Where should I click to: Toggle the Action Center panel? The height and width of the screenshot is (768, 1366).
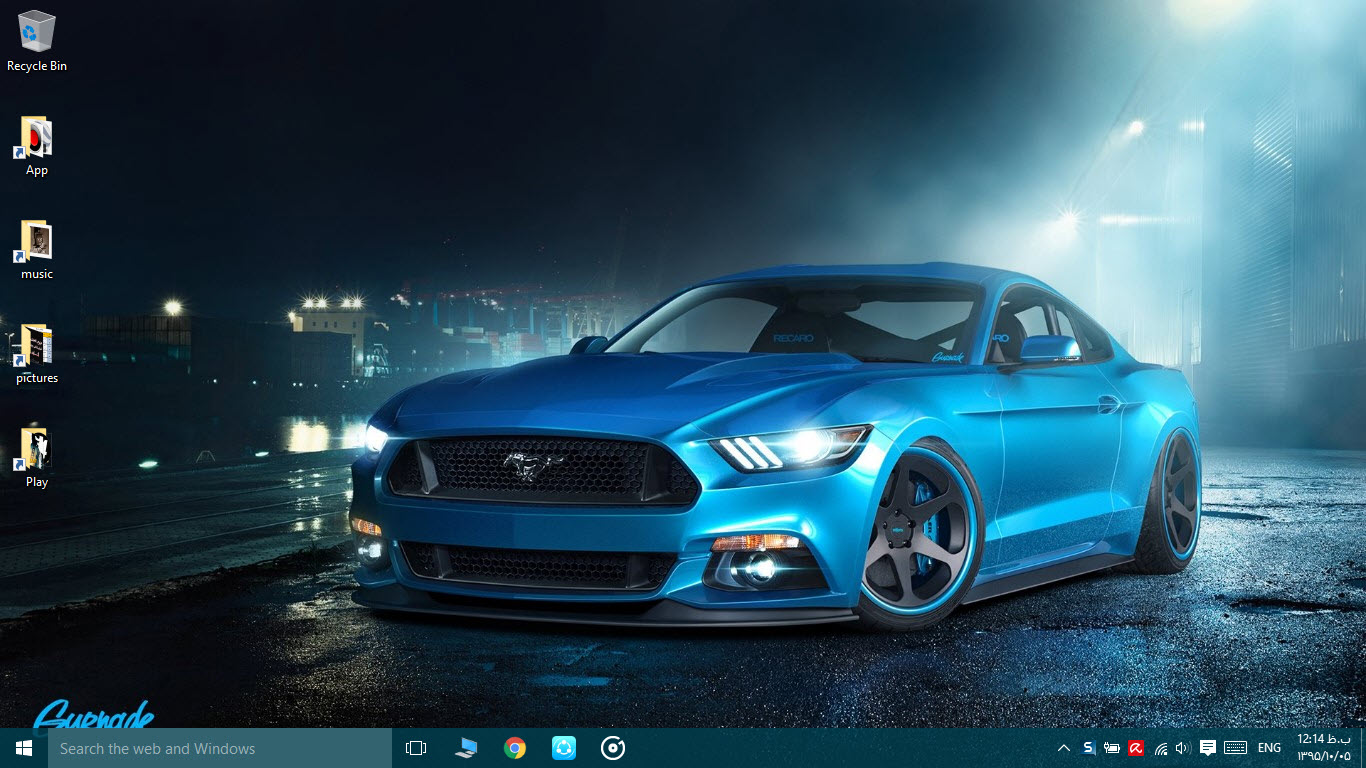1208,748
